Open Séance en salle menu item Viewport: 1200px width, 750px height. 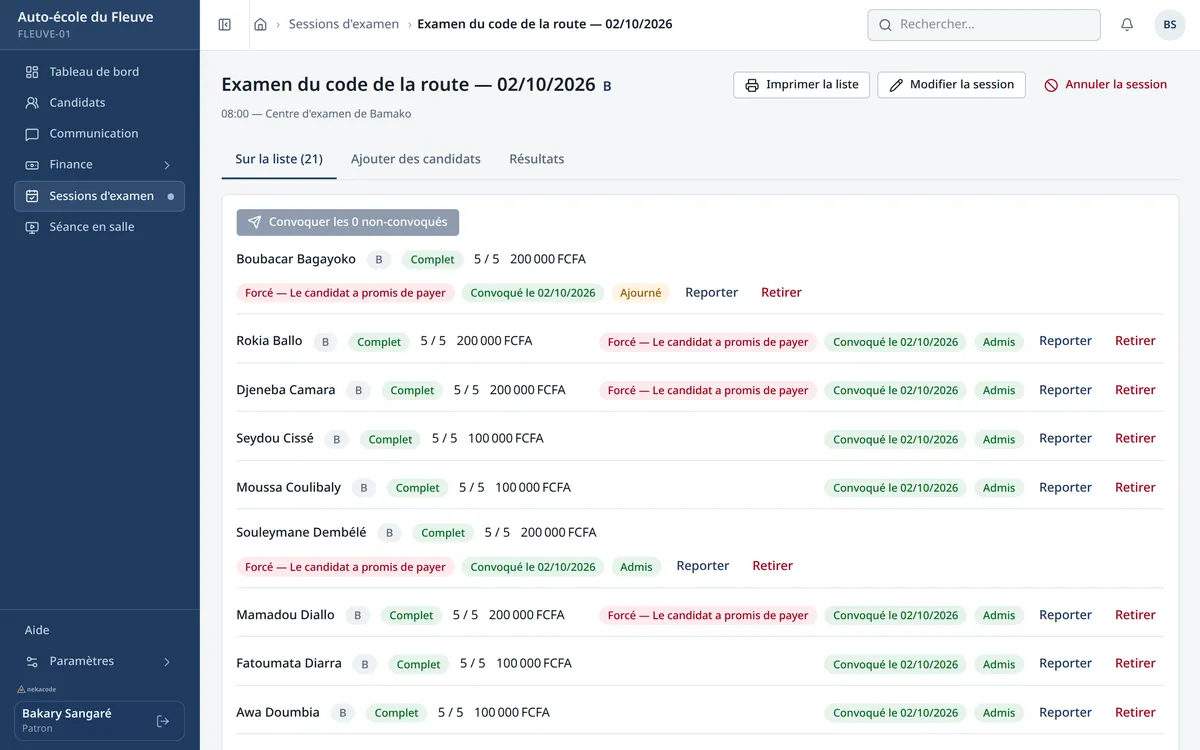(x=100, y=227)
